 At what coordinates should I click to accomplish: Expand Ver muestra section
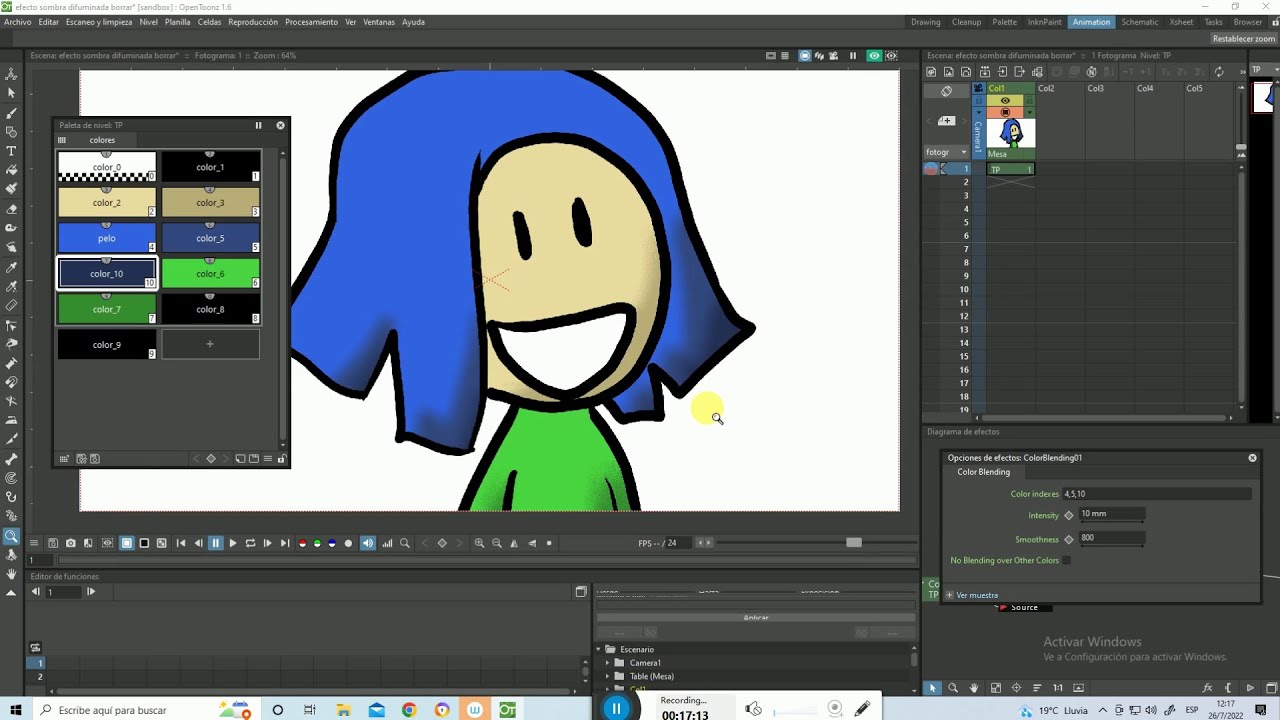950,595
